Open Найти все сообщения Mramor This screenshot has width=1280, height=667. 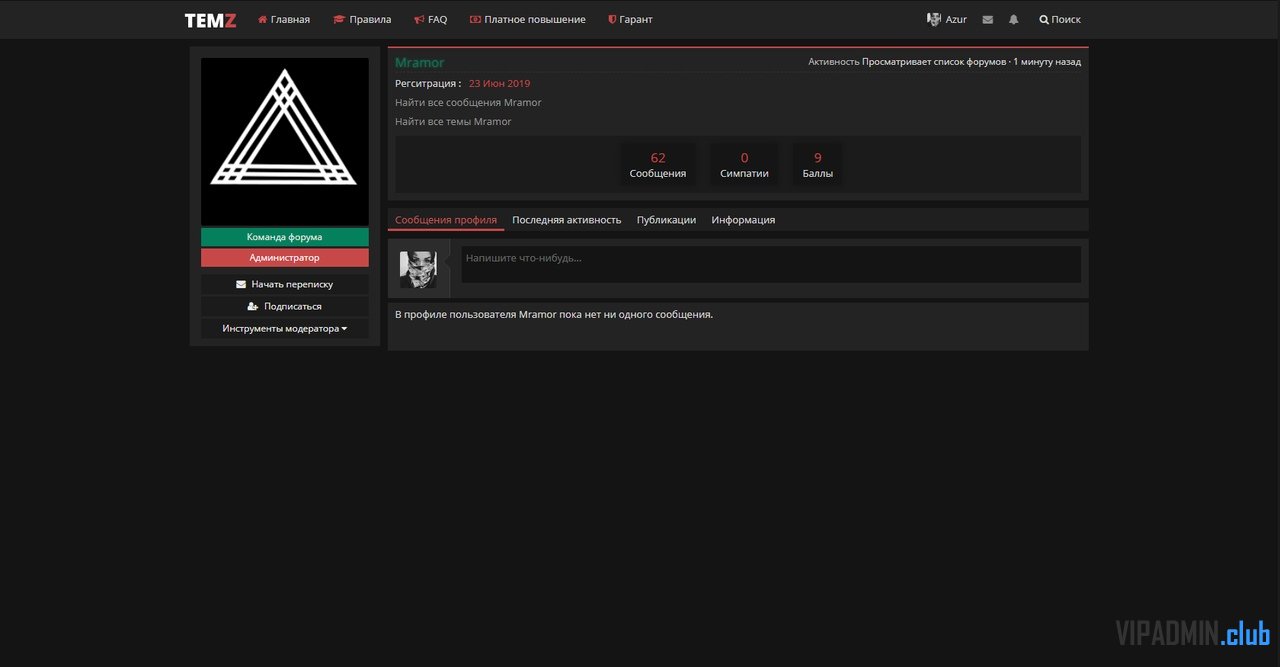pos(468,103)
